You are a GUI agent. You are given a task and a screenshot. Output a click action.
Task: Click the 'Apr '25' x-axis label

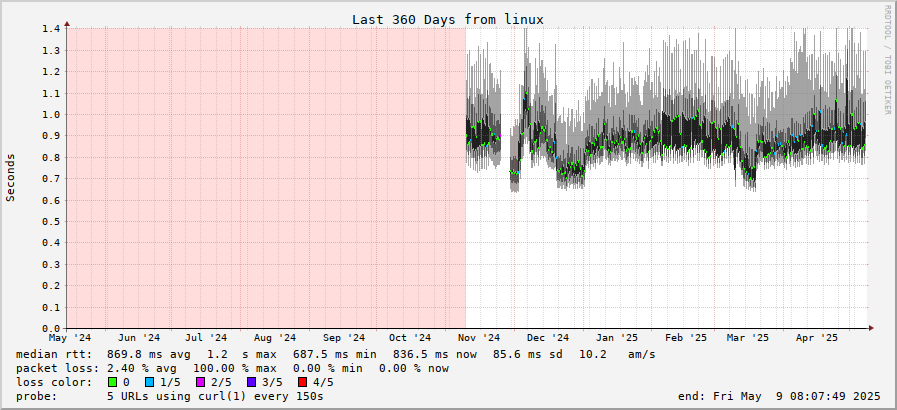coord(817,338)
